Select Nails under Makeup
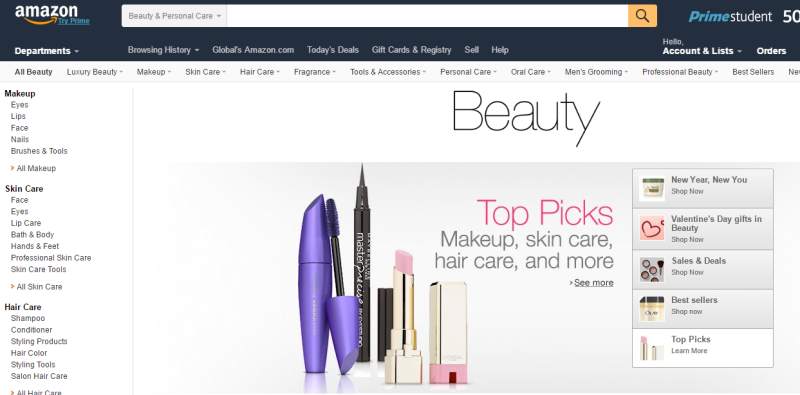The width and height of the screenshot is (800, 395). [x=20, y=139]
